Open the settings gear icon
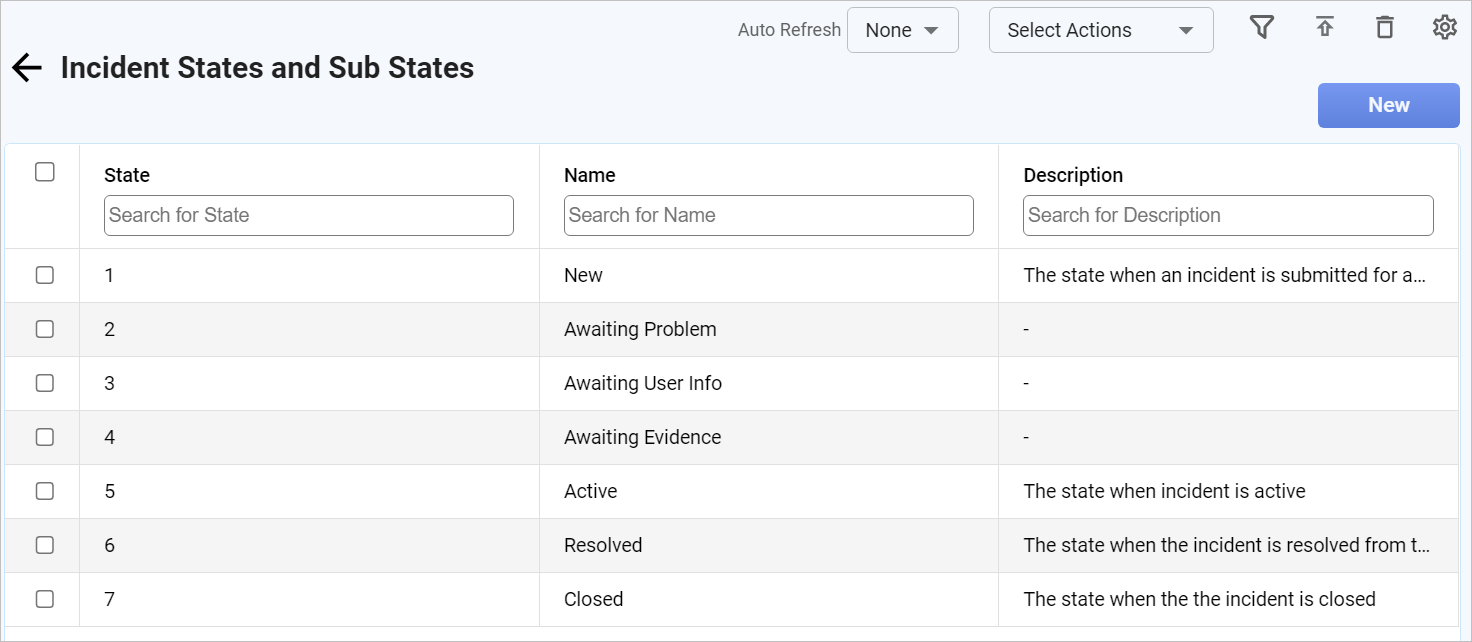Screen dimensions: 1472x642 tap(1444, 28)
